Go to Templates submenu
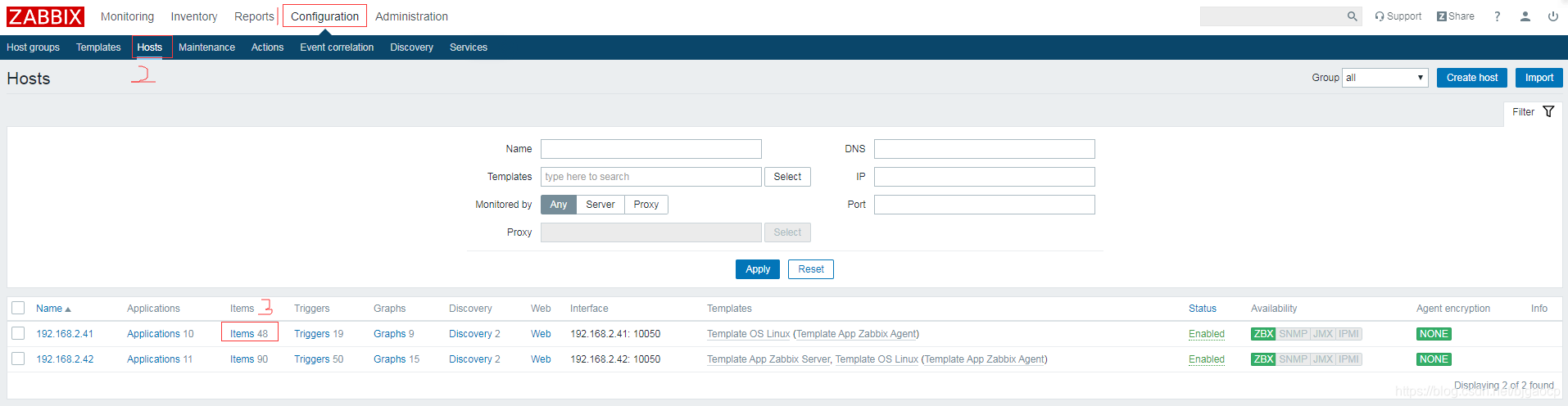1568x406 pixels. [x=98, y=47]
